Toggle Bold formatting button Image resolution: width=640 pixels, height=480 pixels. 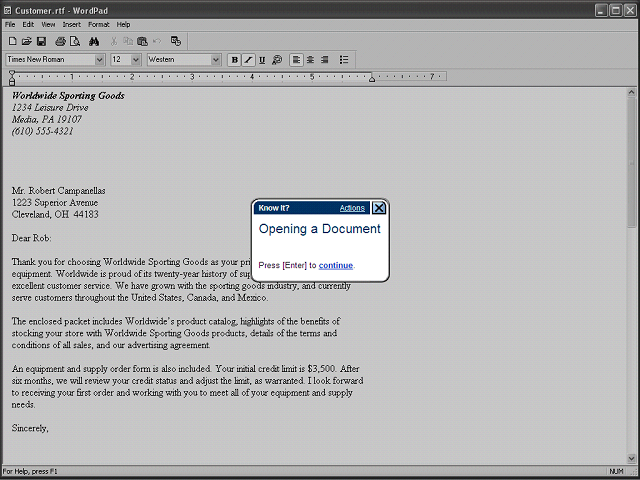pos(234,60)
